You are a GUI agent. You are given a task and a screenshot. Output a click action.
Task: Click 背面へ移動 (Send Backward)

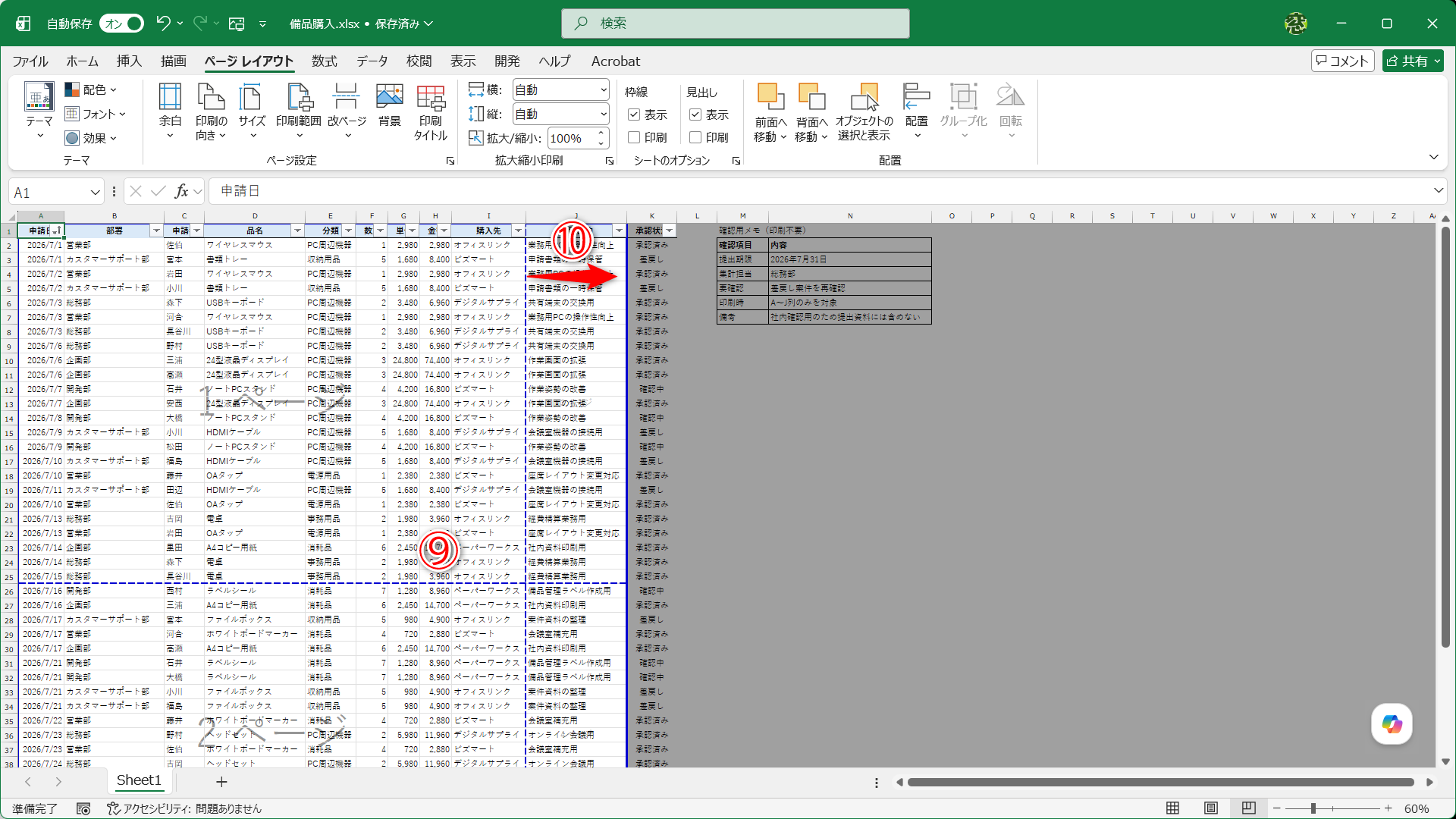[x=811, y=111]
